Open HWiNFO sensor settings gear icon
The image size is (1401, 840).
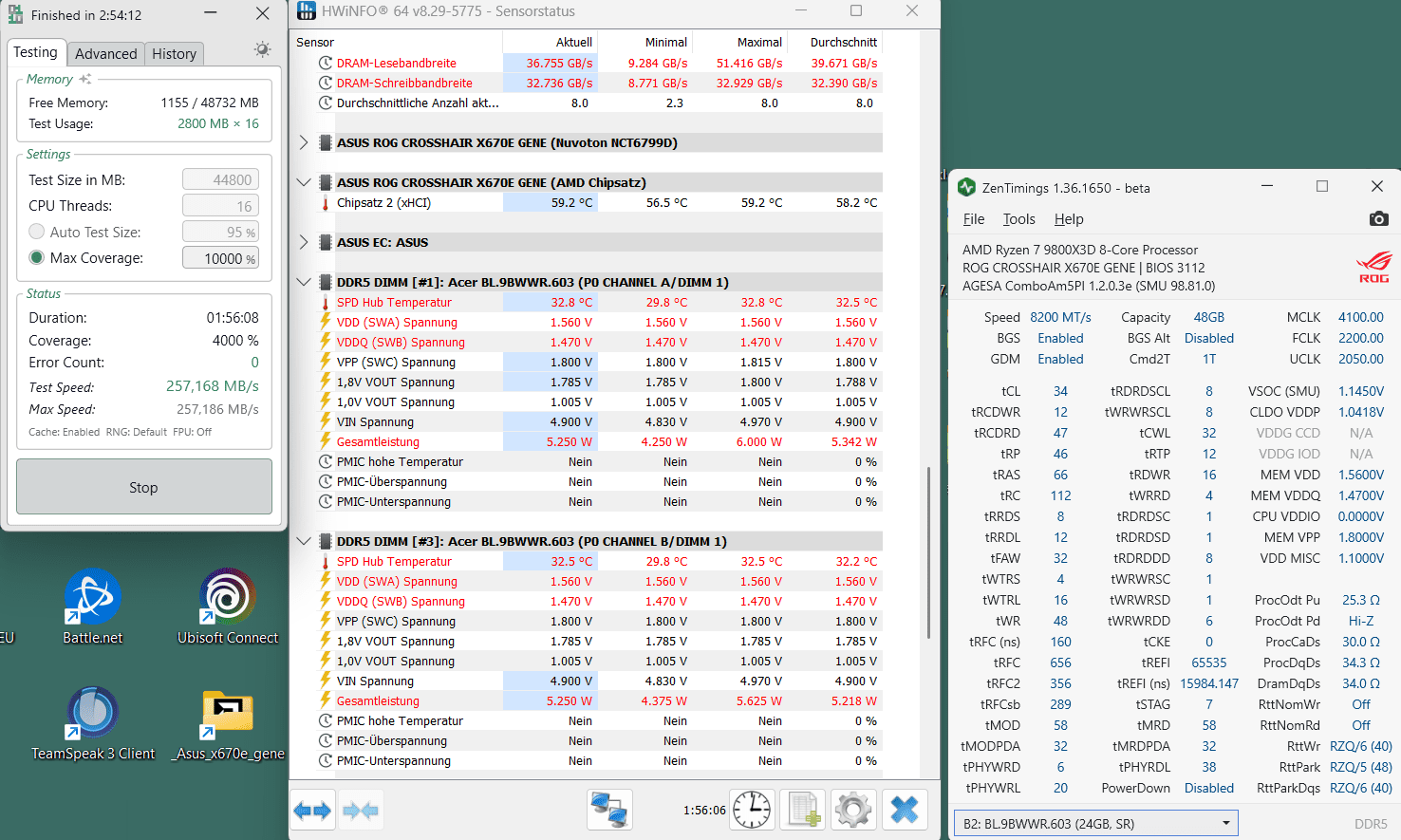[853, 811]
